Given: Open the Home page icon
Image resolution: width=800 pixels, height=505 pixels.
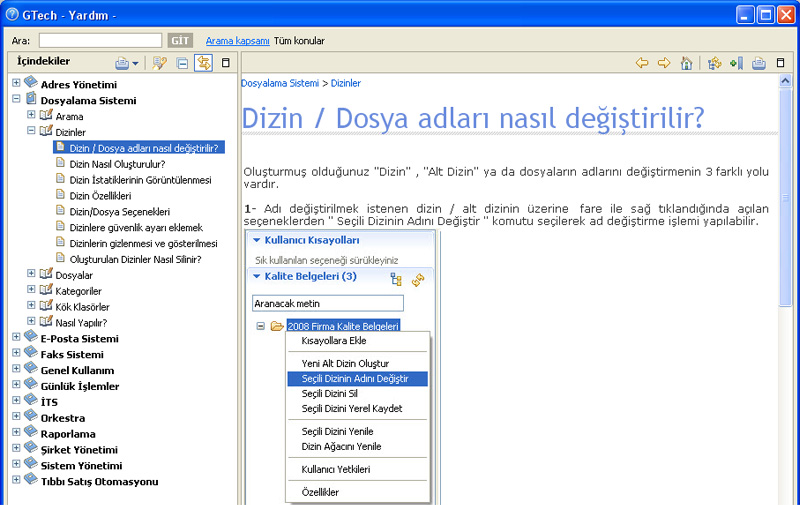Looking at the screenshot, I should click(x=686, y=63).
